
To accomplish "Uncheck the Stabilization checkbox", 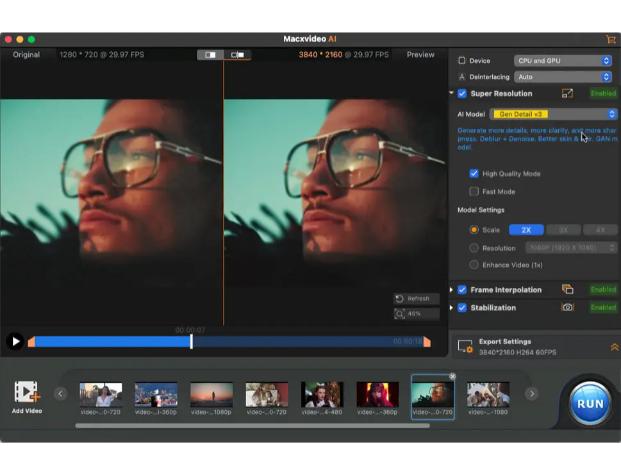I will (462, 307).
